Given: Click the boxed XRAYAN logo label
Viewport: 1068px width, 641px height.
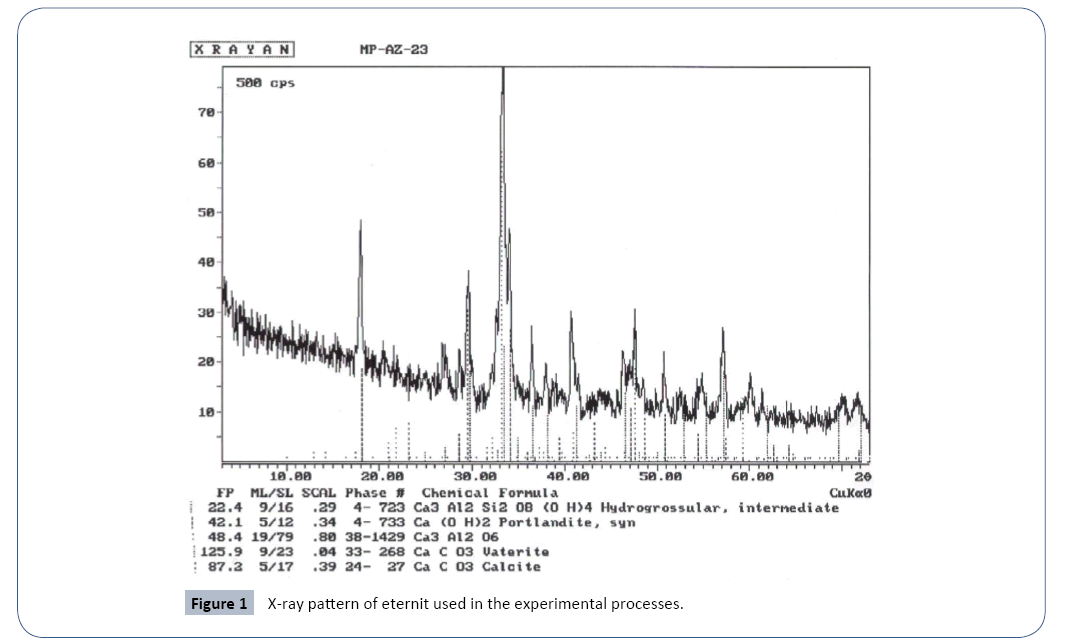Looking at the screenshot, I should click(240, 49).
